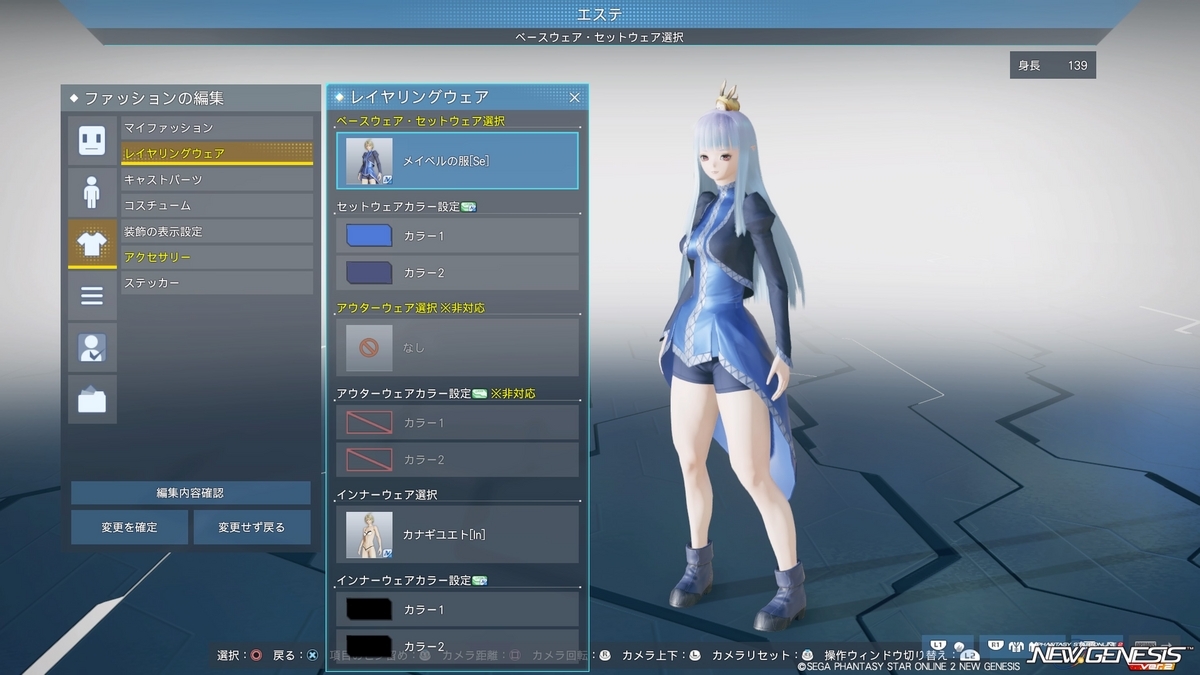
Task: Open コスチューム menu entry
Action: point(217,206)
